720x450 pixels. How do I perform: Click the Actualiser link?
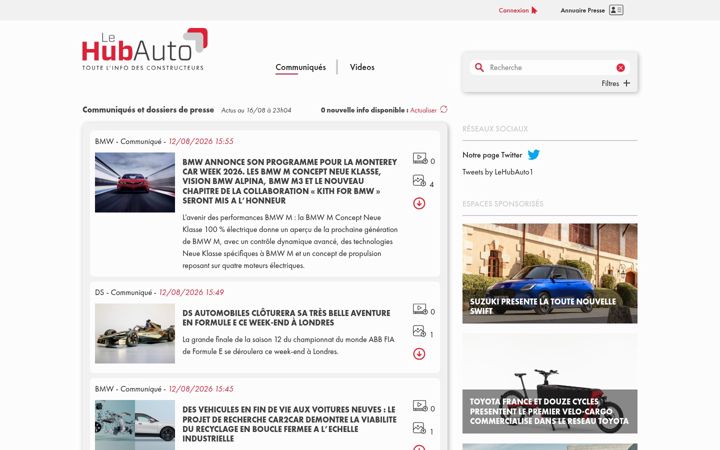tap(423, 110)
